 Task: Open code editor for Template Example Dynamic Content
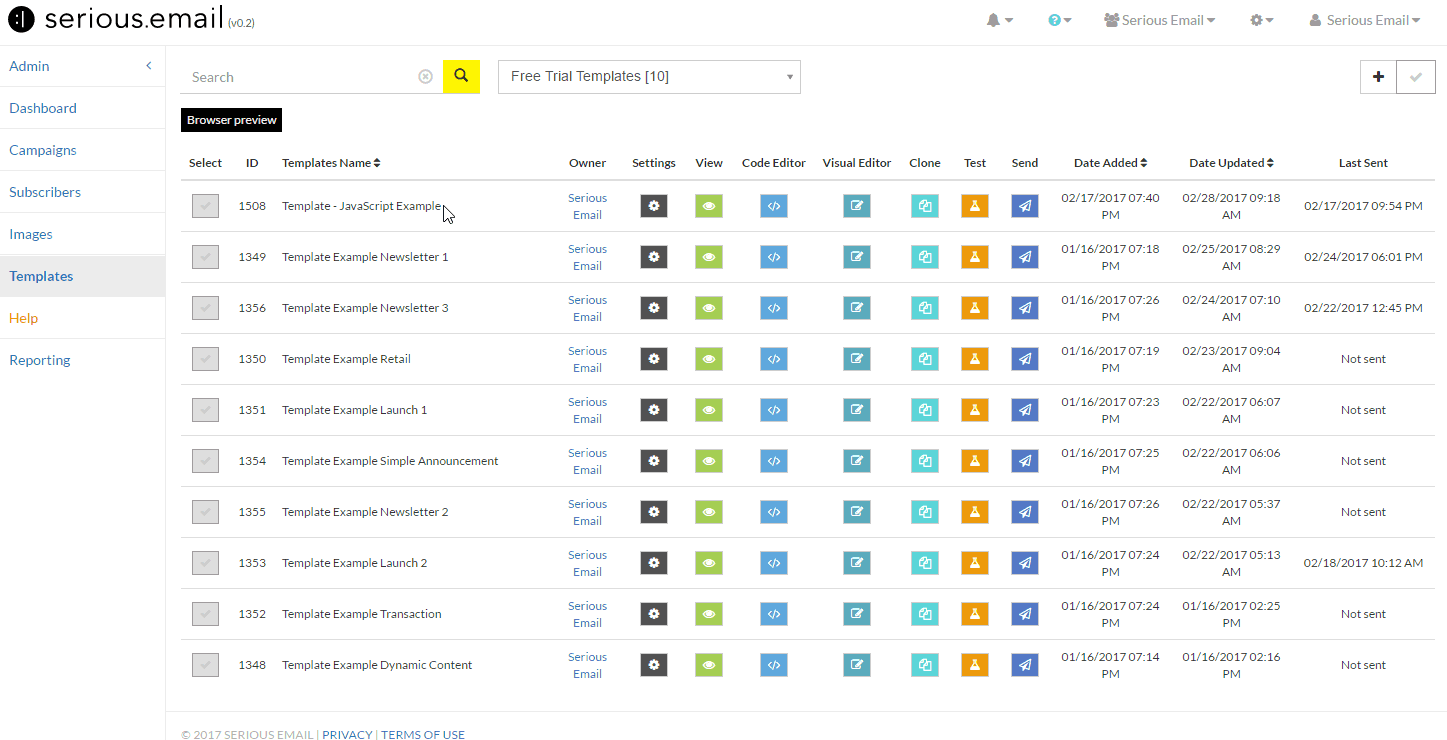pyautogui.click(x=774, y=665)
